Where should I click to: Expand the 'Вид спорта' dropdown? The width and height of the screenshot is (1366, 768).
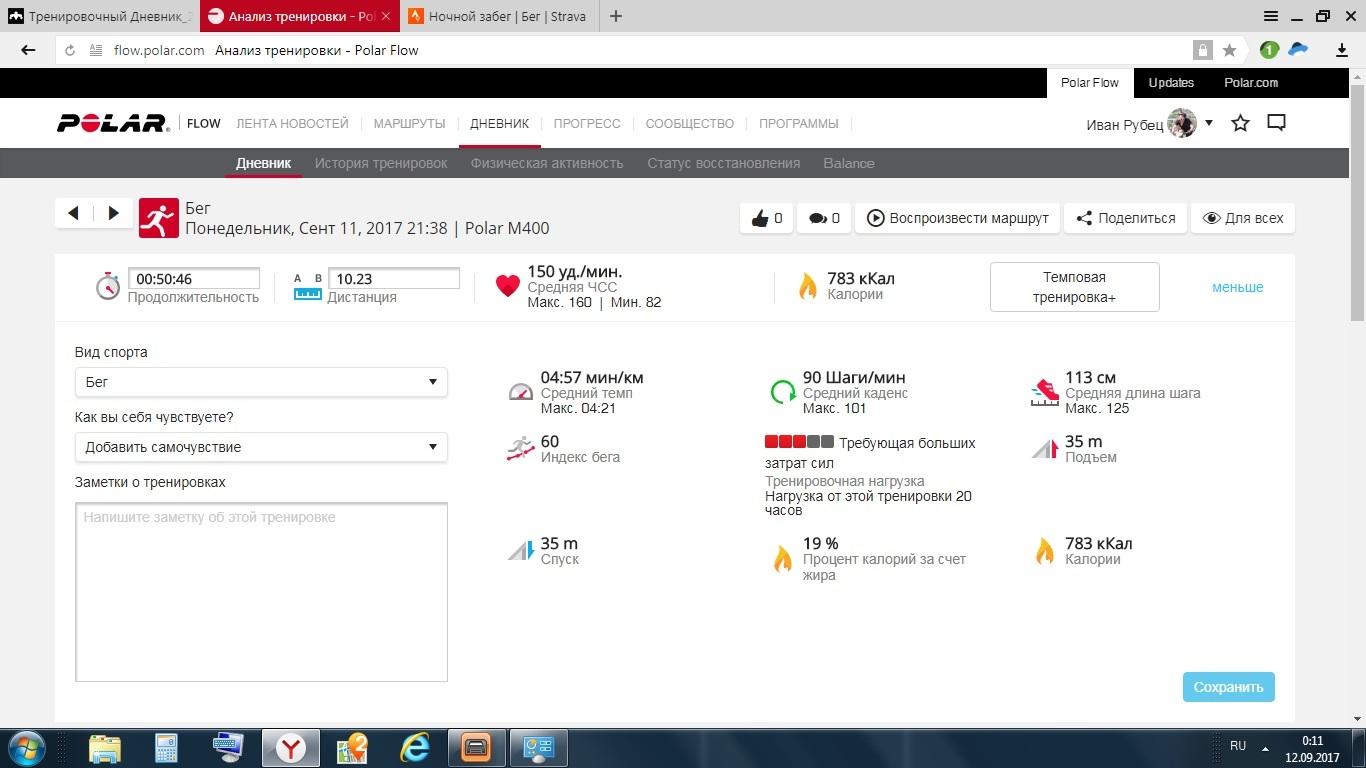pos(261,382)
